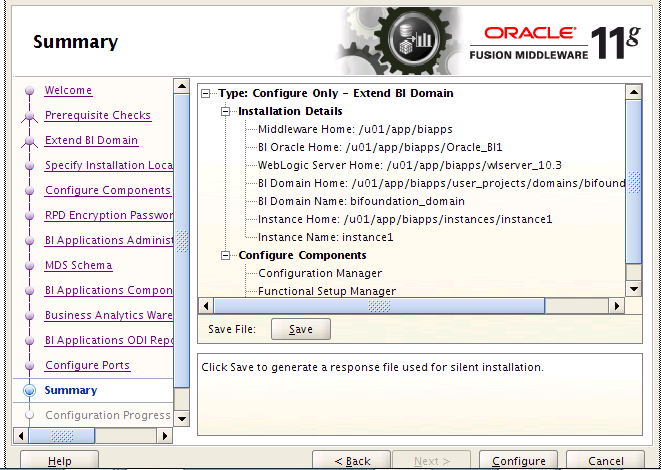
Task: Open BI Applications Components step
Action: point(109,290)
